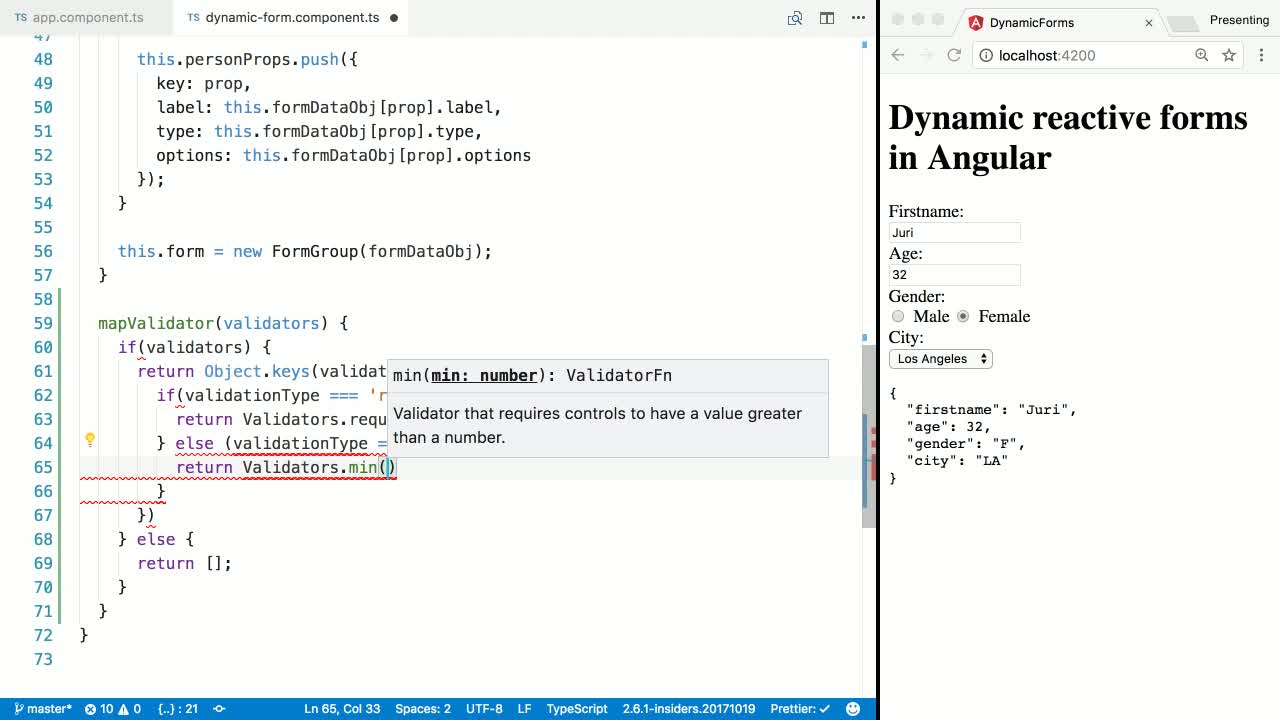Click the feedback smiley icon

coord(853,708)
